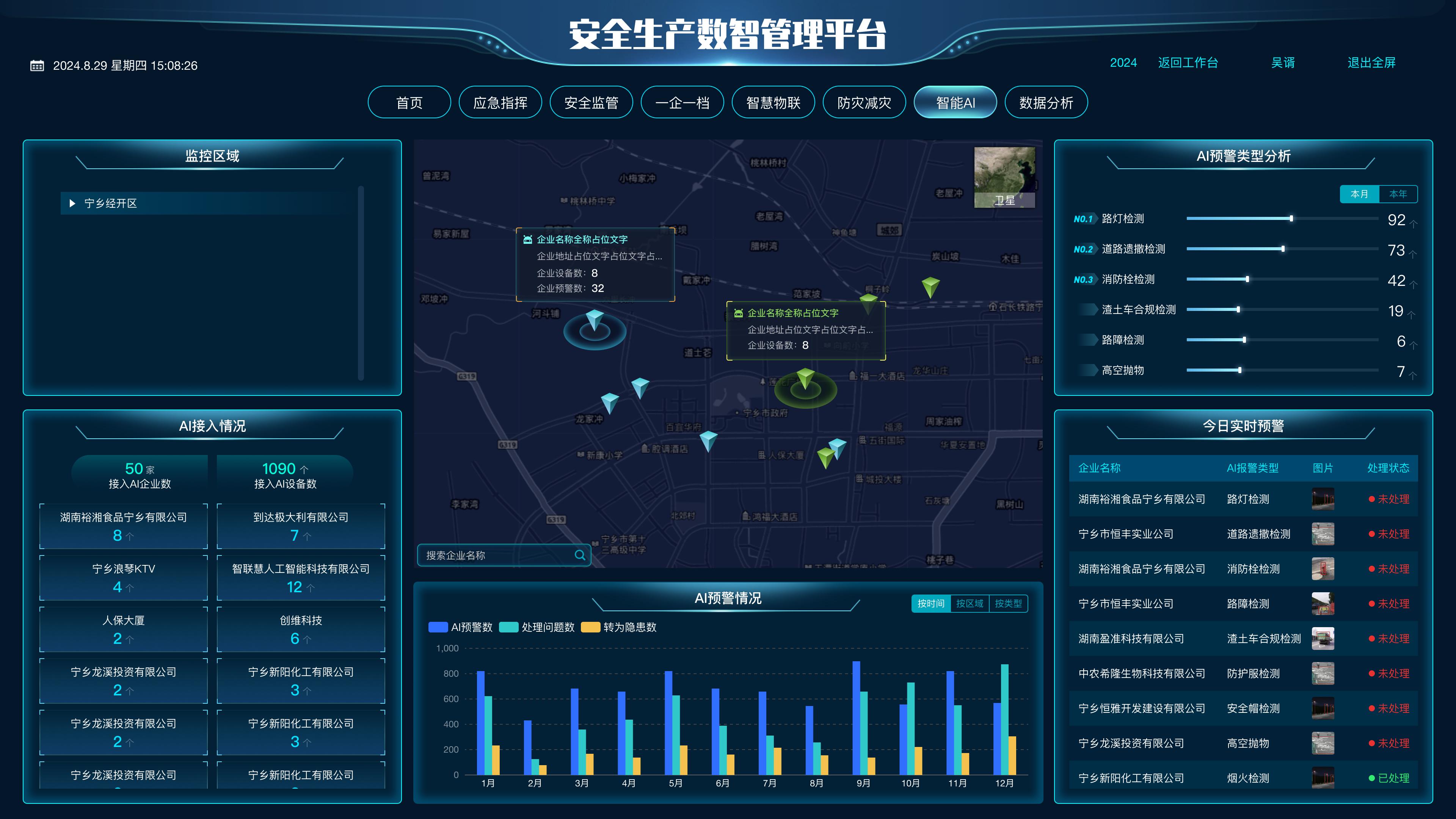
Task: Click the blue AI预警数 legend swatch
Action: [x=438, y=628]
